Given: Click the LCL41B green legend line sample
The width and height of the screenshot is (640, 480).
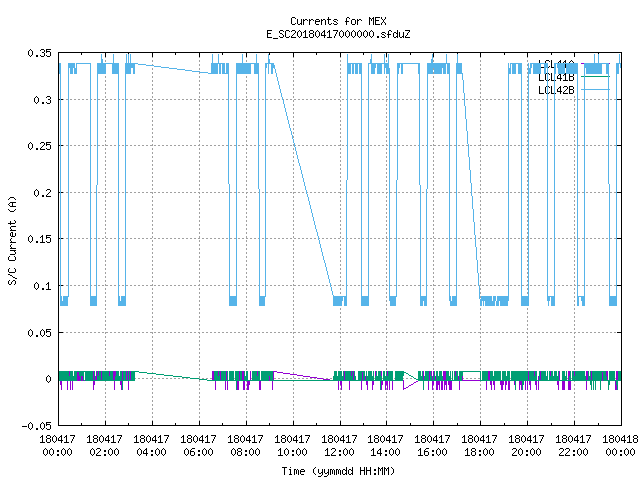Looking at the screenshot, I should coord(595,77).
